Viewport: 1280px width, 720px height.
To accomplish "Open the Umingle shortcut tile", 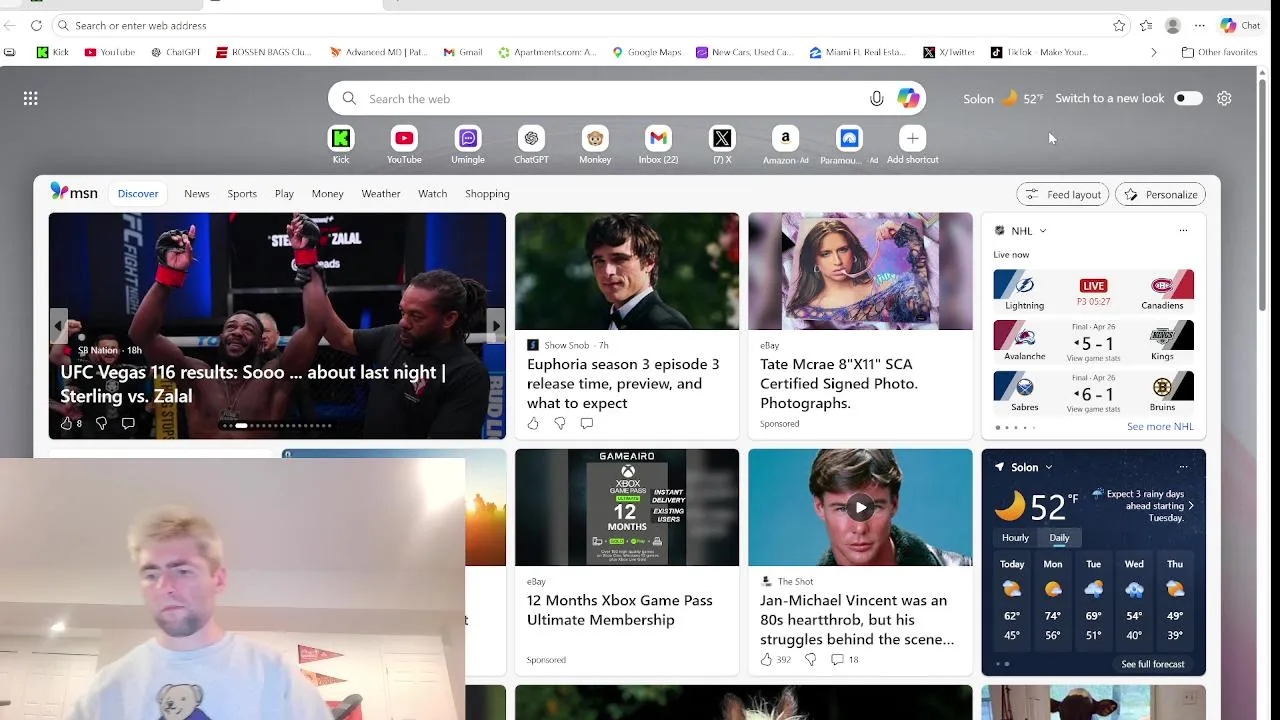I will [x=468, y=138].
